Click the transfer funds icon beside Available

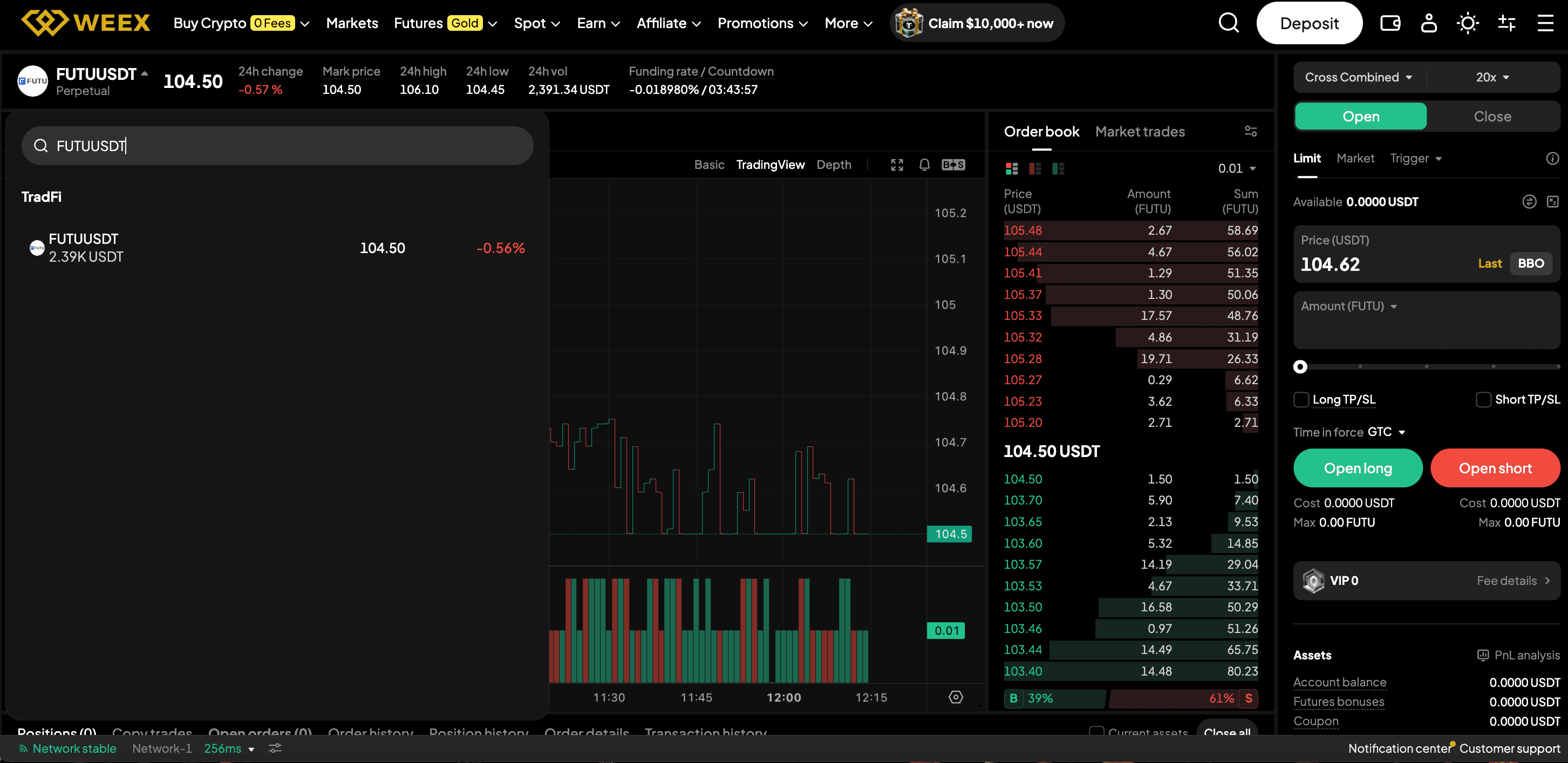tap(1529, 202)
